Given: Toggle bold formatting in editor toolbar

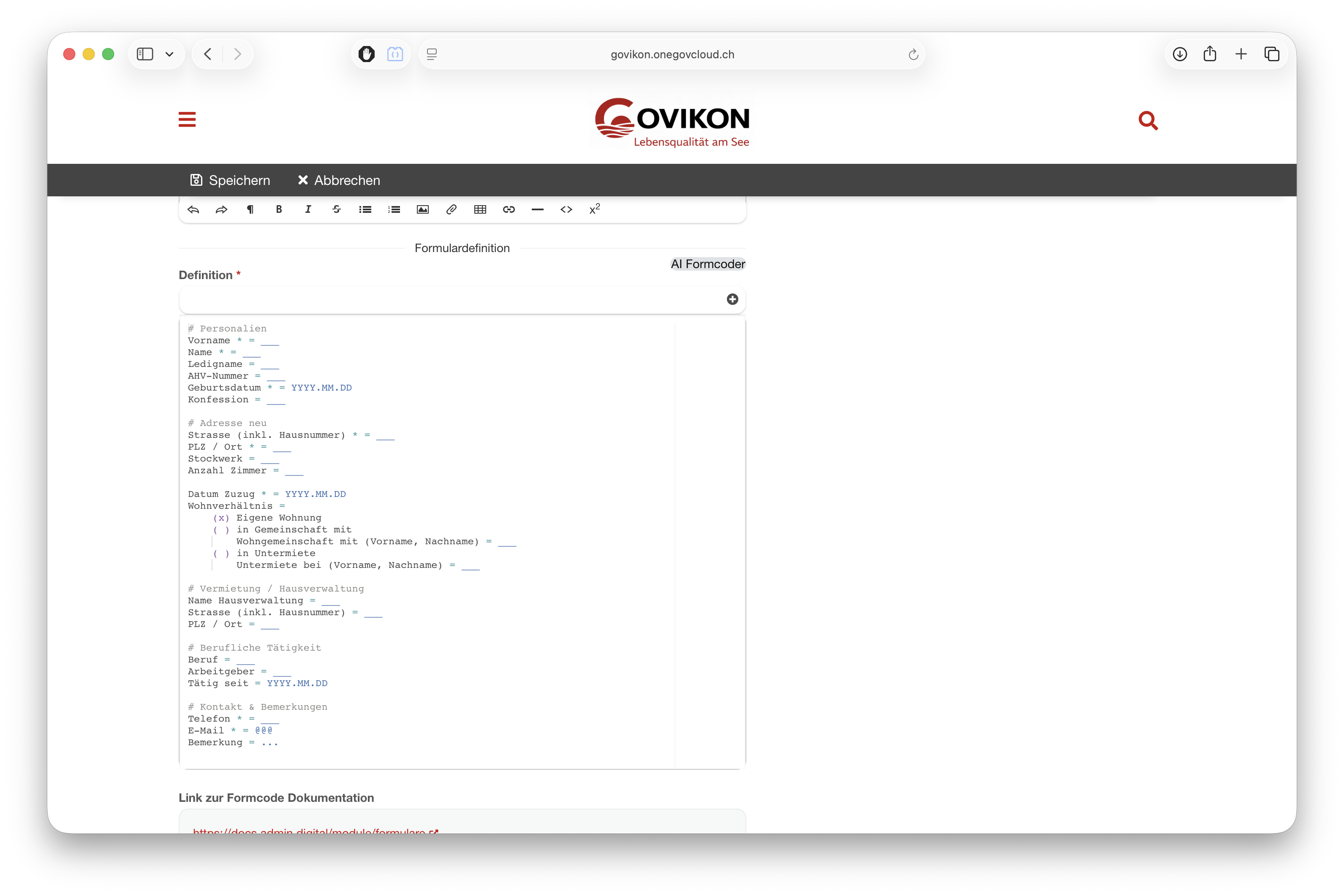Looking at the screenshot, I should (x=279, y=210).
